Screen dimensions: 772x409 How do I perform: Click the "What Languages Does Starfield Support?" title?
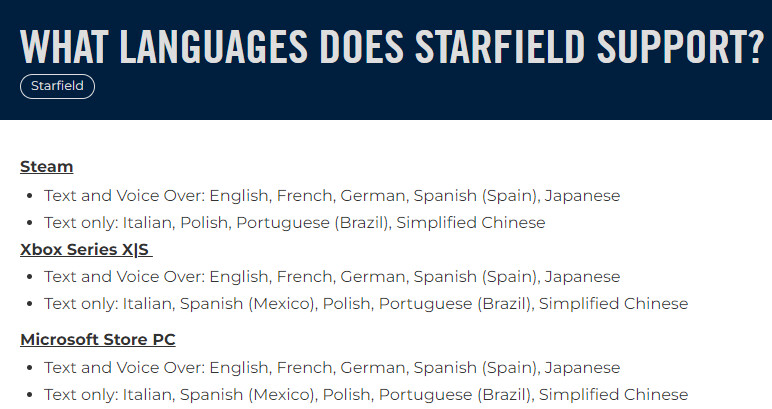(392, 48)
